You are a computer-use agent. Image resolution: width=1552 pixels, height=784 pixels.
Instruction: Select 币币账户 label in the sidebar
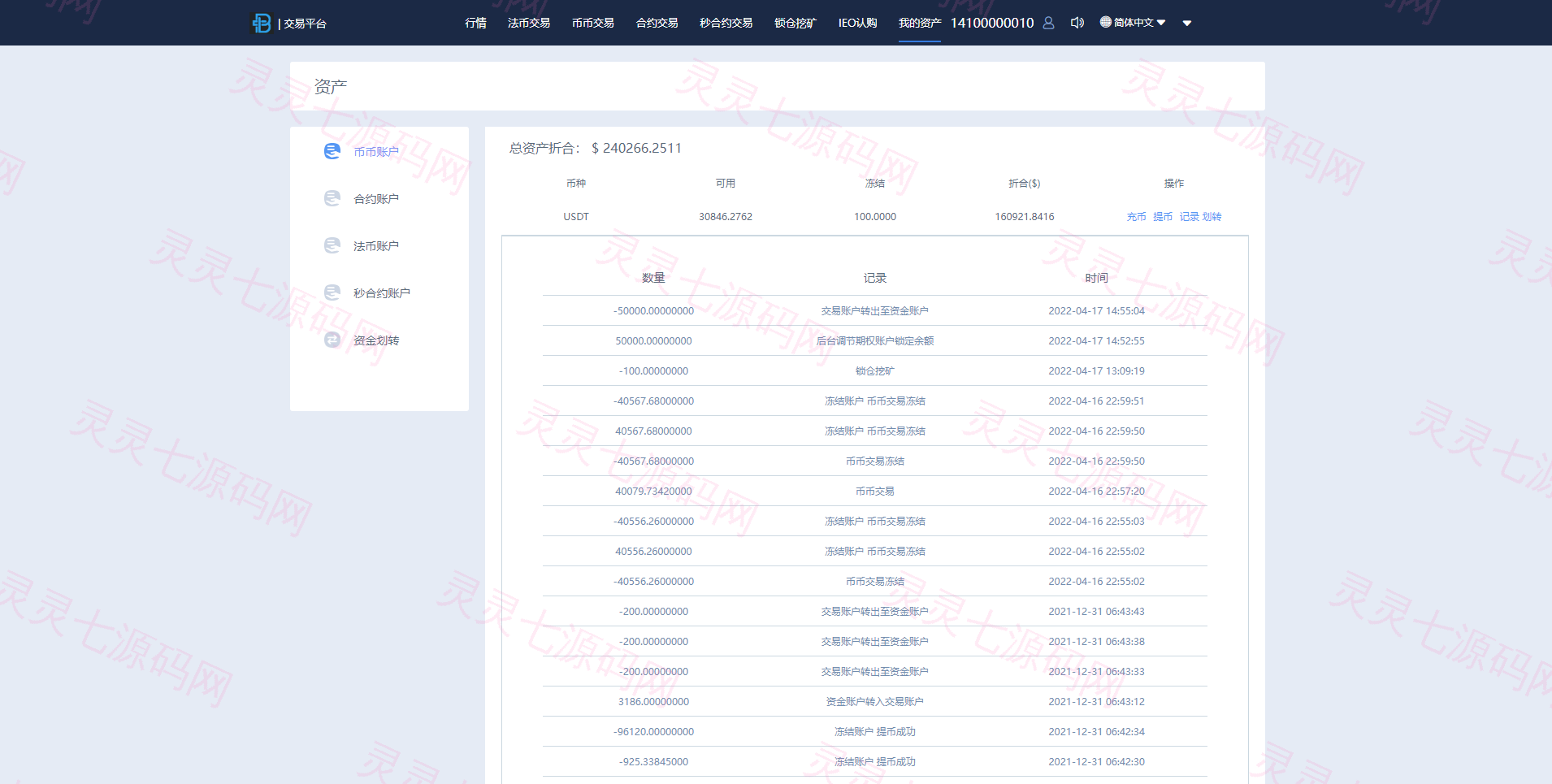coord(375,152)
